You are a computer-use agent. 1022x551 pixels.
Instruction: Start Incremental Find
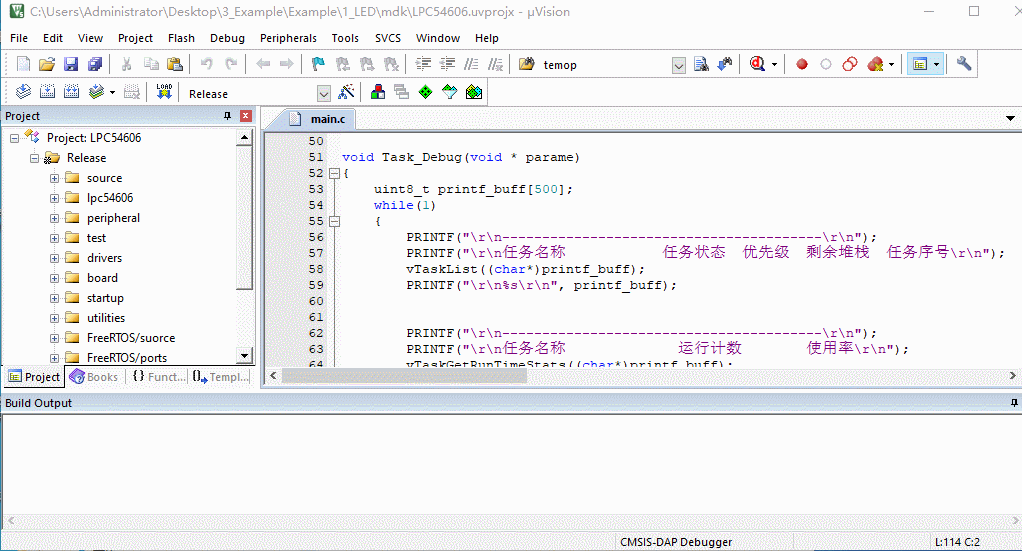725,64
